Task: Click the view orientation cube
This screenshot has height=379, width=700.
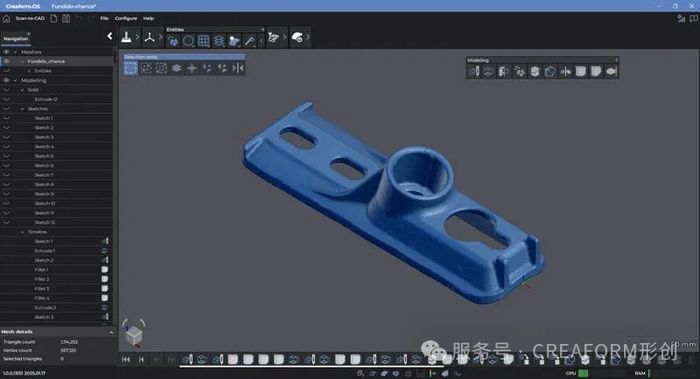Action: (134, 334)
